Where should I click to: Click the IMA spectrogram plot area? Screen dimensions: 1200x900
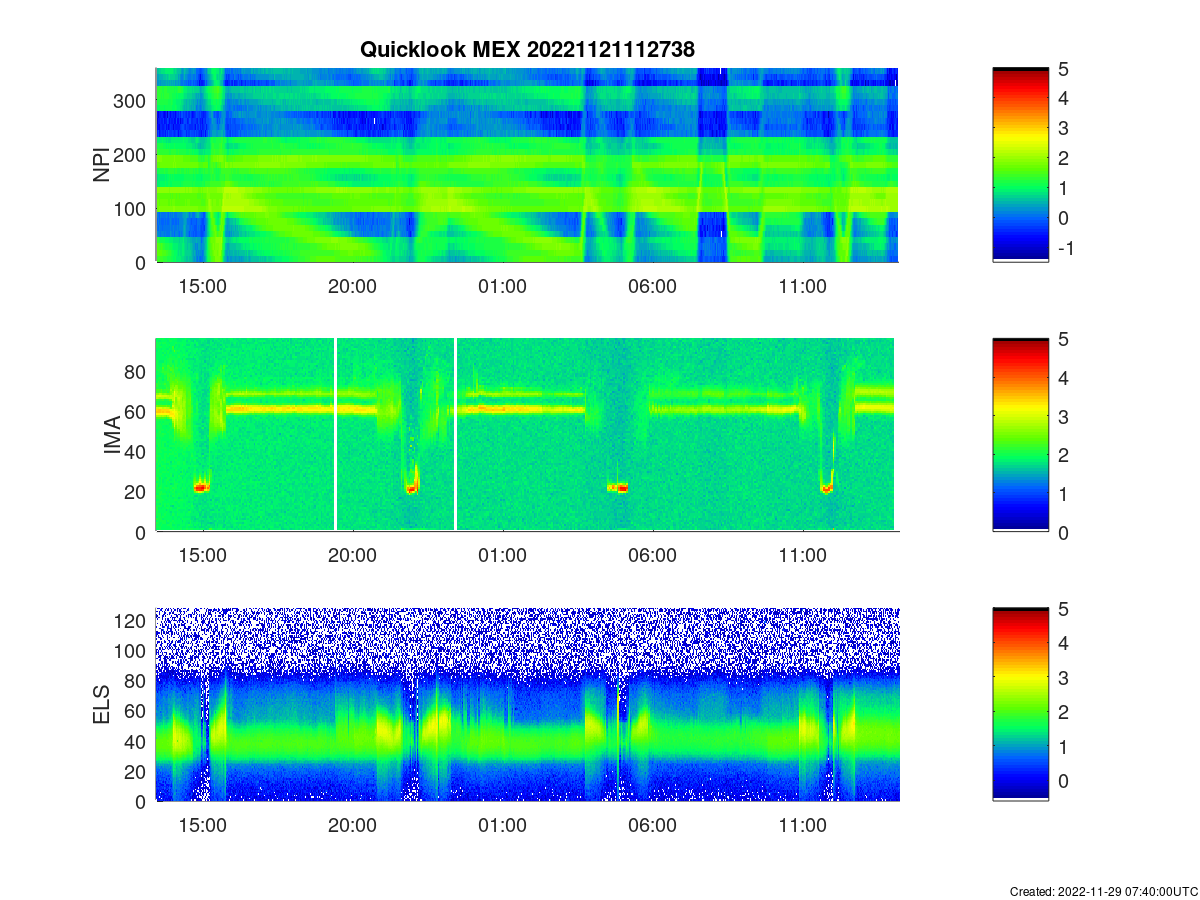[x=527, y=435]
